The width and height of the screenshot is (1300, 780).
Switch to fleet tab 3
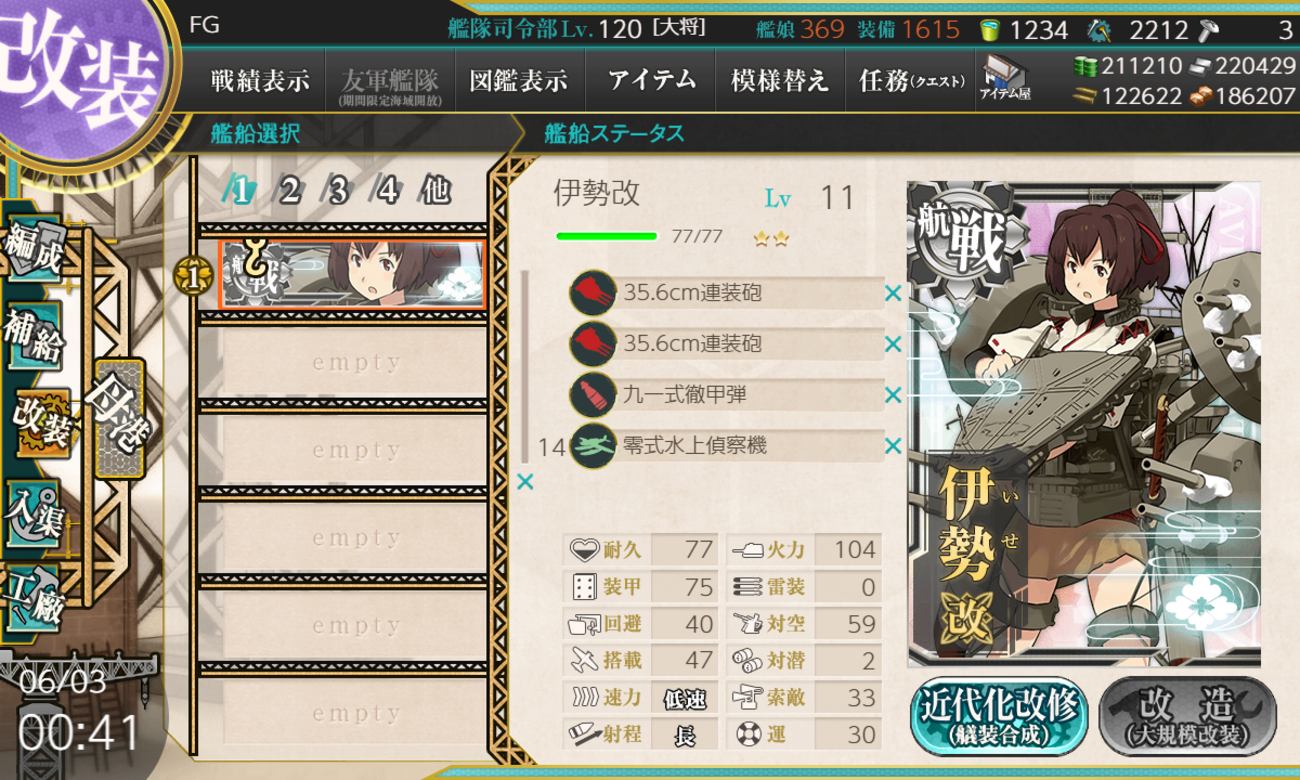tap(339, 190)
